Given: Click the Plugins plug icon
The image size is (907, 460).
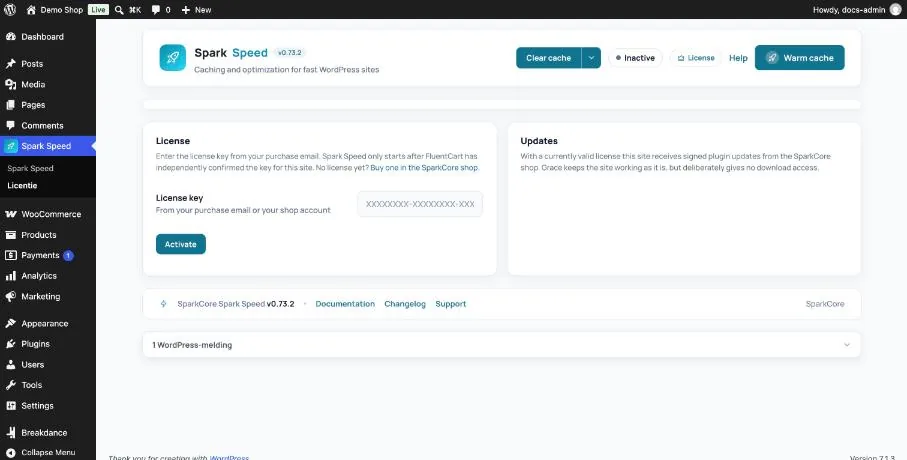Looking at the screenshot, I should 10,344.
